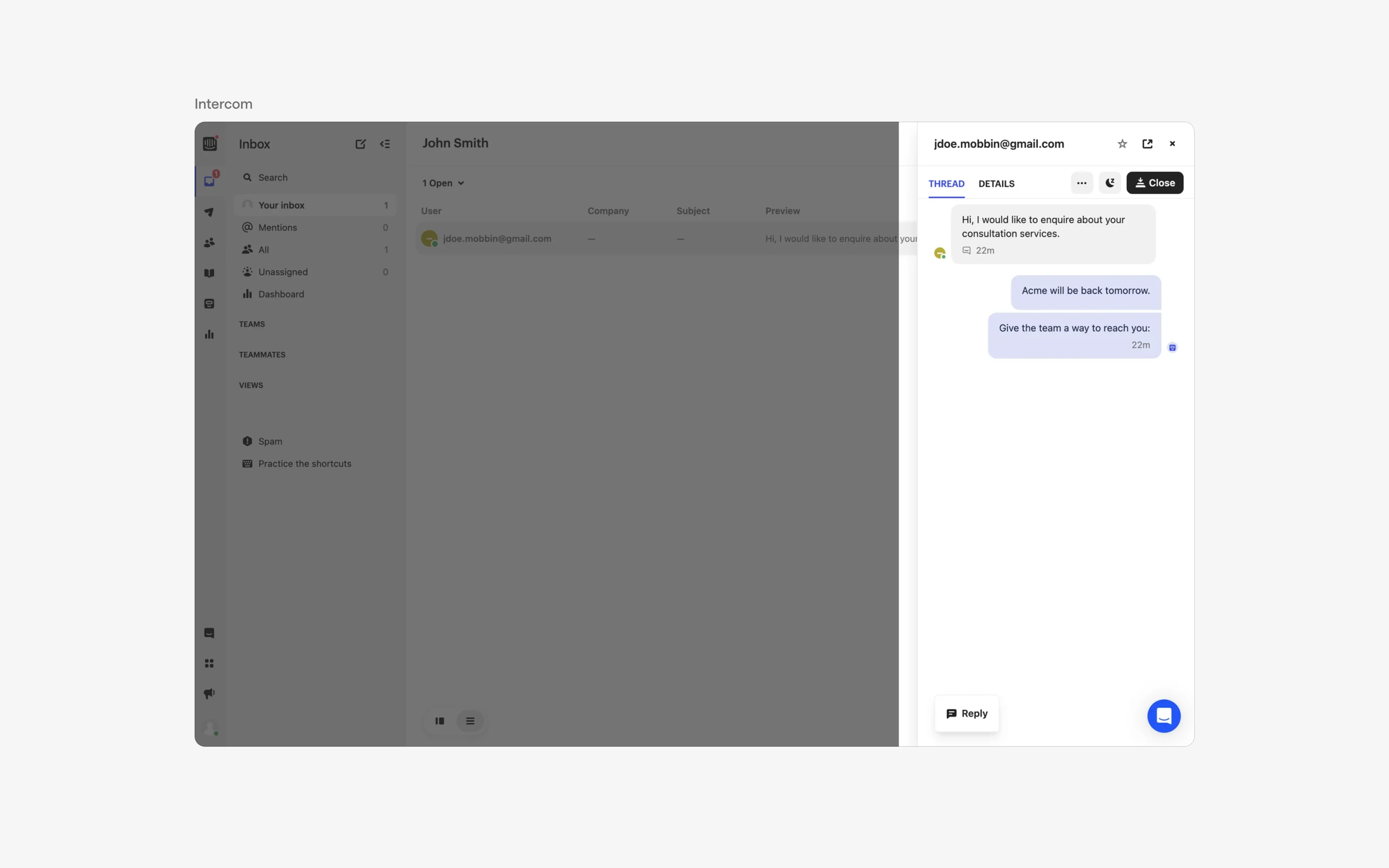Viewport: 1389px width, 868px height.
Task: Collapse the inbox sidebar panel
Action: [x=385, y=144]
